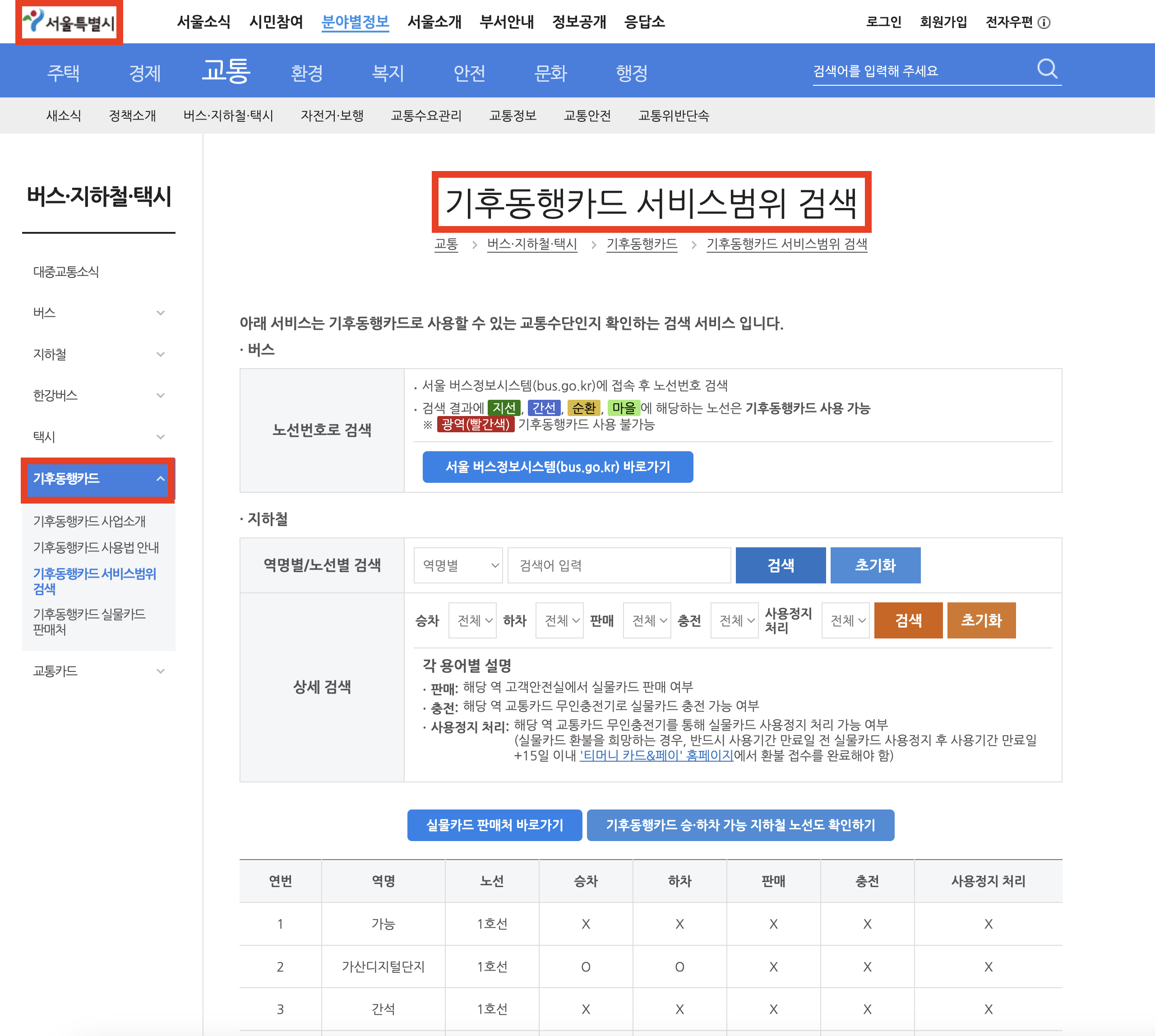Collapse the 기후동행카드 sidebar section

pos(161,479)
